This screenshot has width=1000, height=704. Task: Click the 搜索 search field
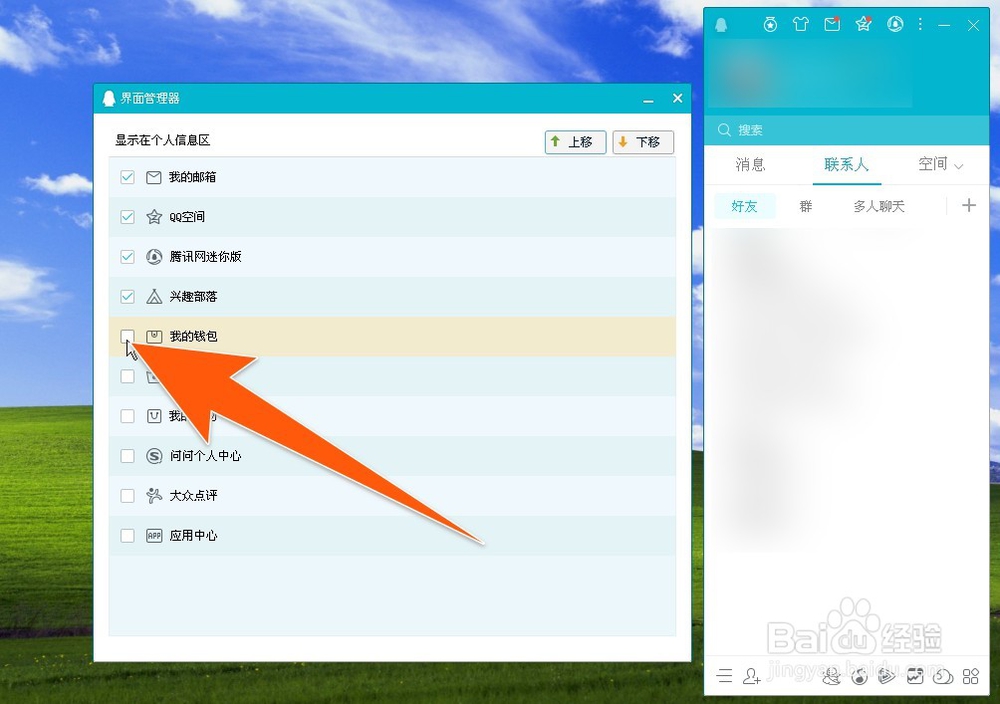click(846, 130)
